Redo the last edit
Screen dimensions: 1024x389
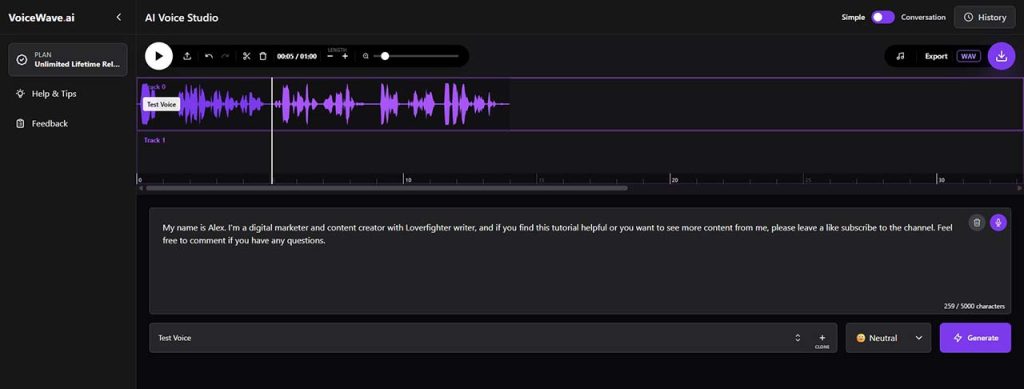pos(225,56)
